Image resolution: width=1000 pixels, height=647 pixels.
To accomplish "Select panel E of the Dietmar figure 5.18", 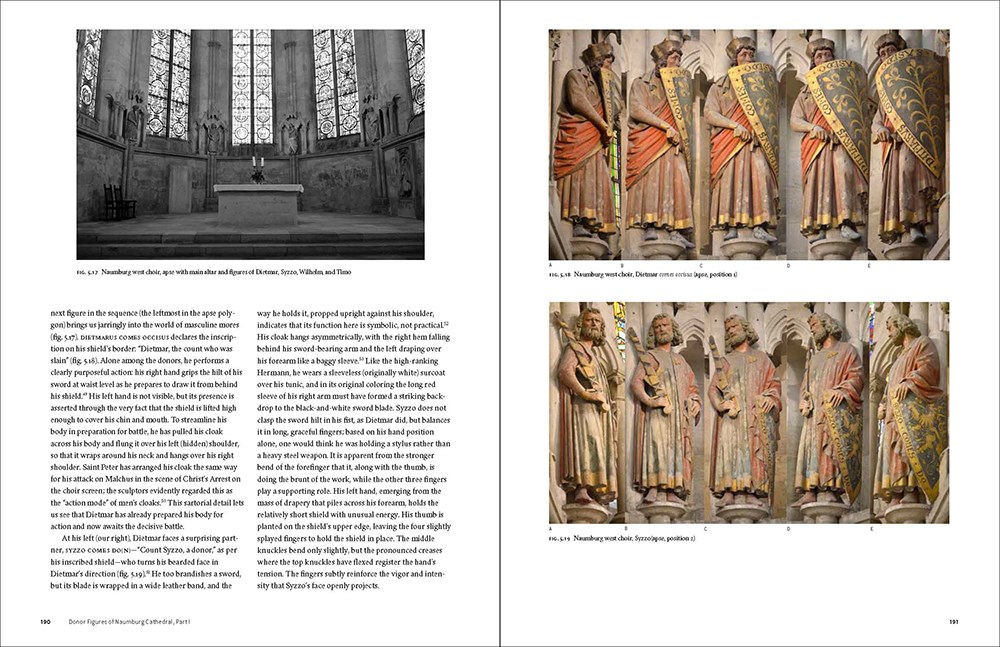I will (x=909, y=144).
